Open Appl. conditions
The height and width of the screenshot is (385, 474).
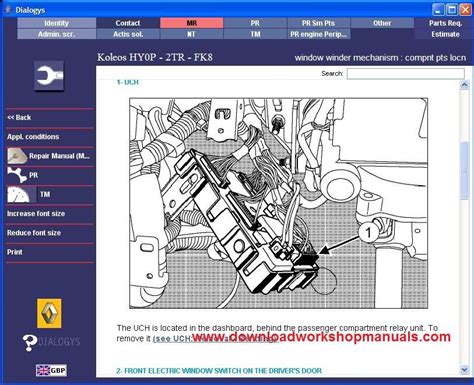pos(33,137)
